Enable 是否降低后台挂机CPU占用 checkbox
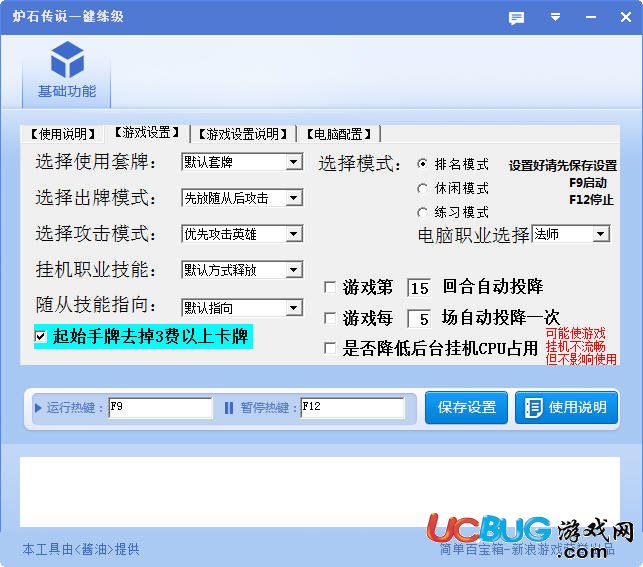643x567 pixels. (x=330, y=348)
